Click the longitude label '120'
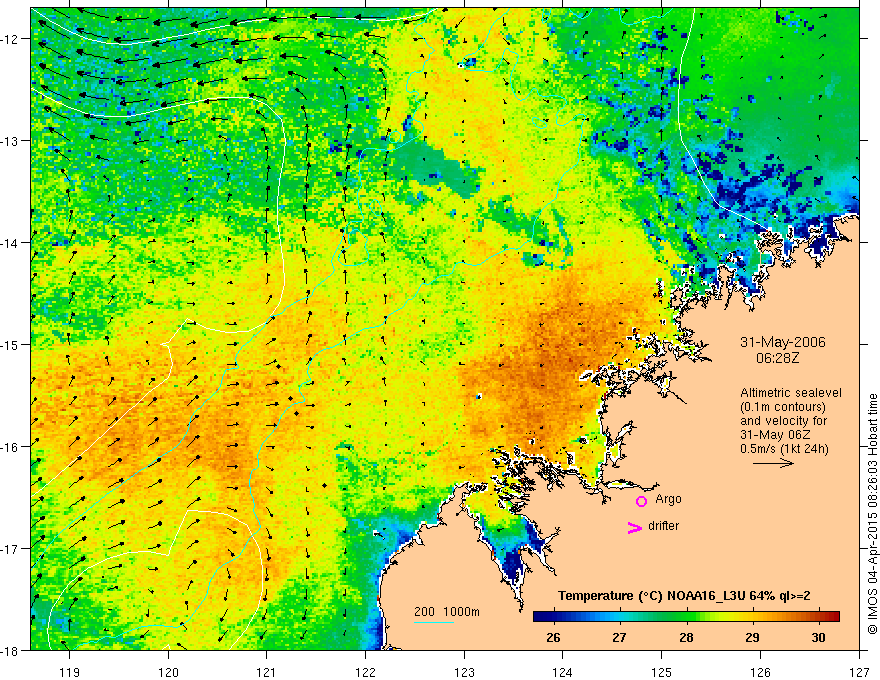This screenshot has height=680, width=880. pos(168,672)
